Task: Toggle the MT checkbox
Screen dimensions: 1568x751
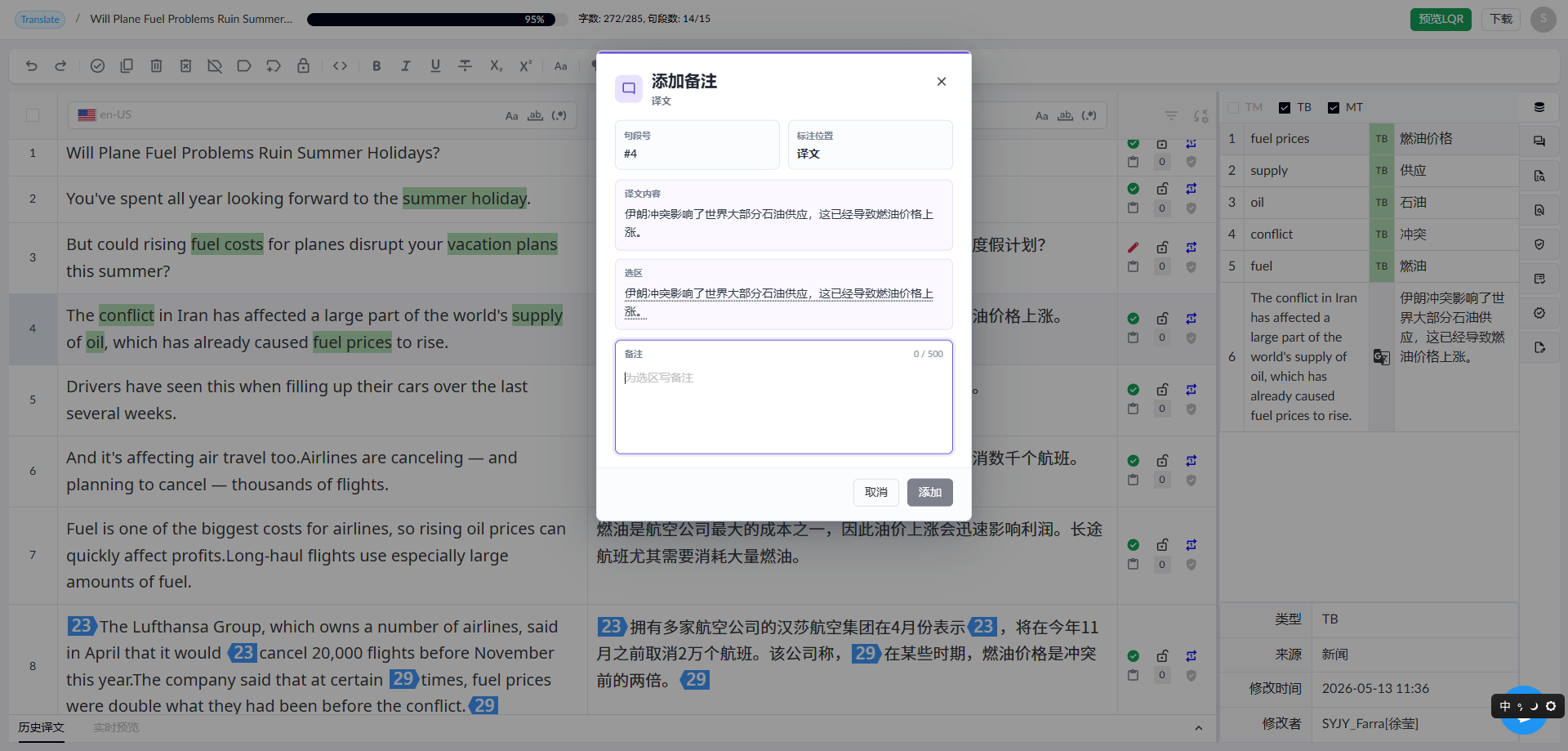Action: (x=1334, y=108)
